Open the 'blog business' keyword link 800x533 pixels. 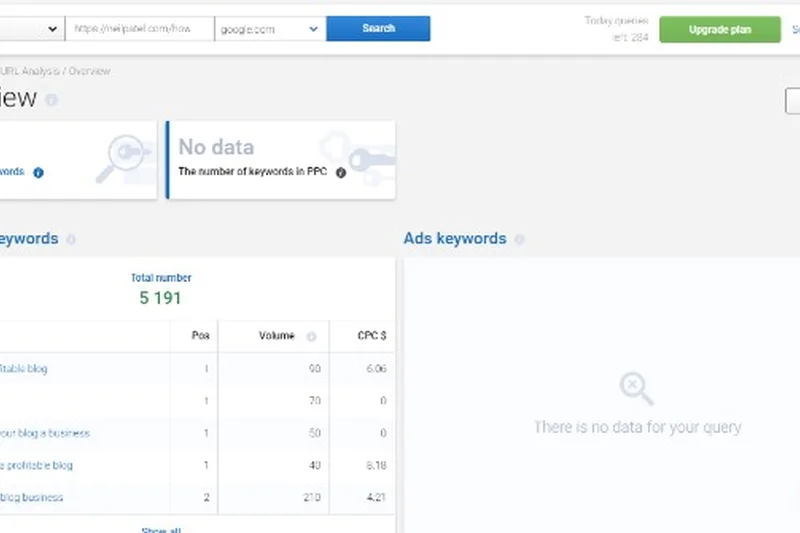pyautogui.click(x=32, y=497)
